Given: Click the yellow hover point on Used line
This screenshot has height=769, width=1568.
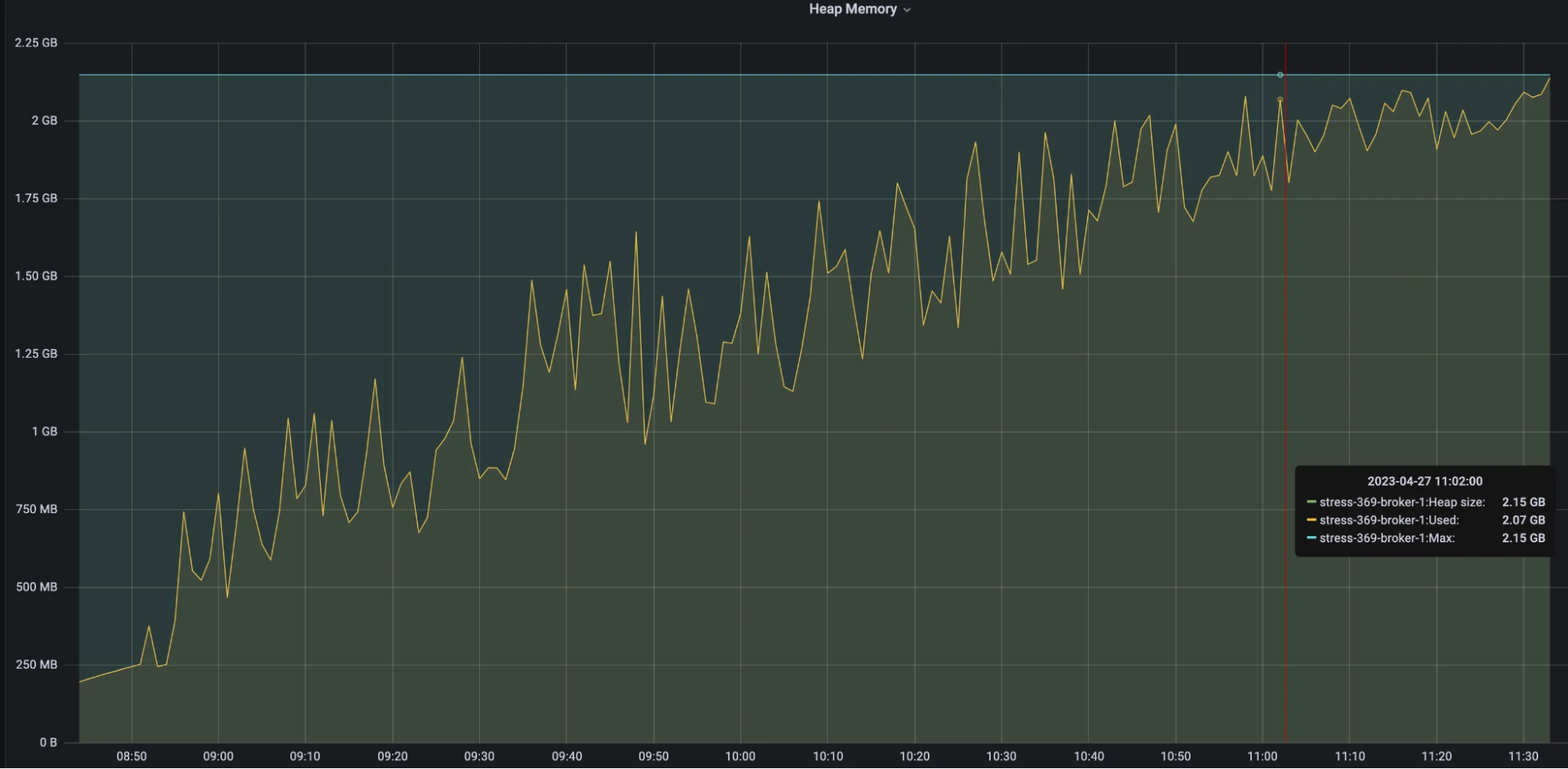Looking at the screenshot, I should 1280,100.
